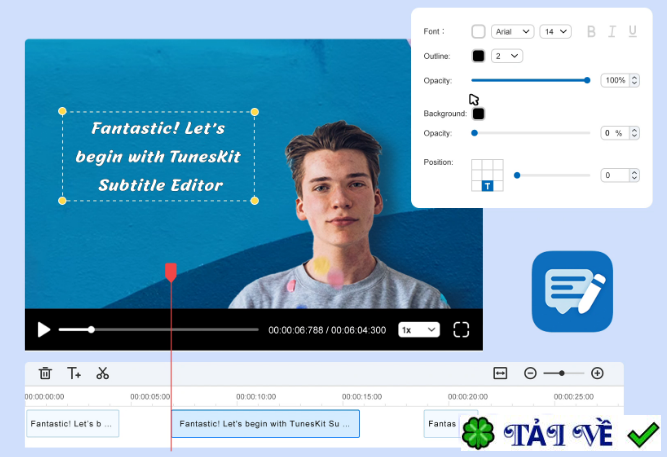This screenshot has height=457, width=667.
Task: Adjust the position offset slider handle
Action: [517, 175]
